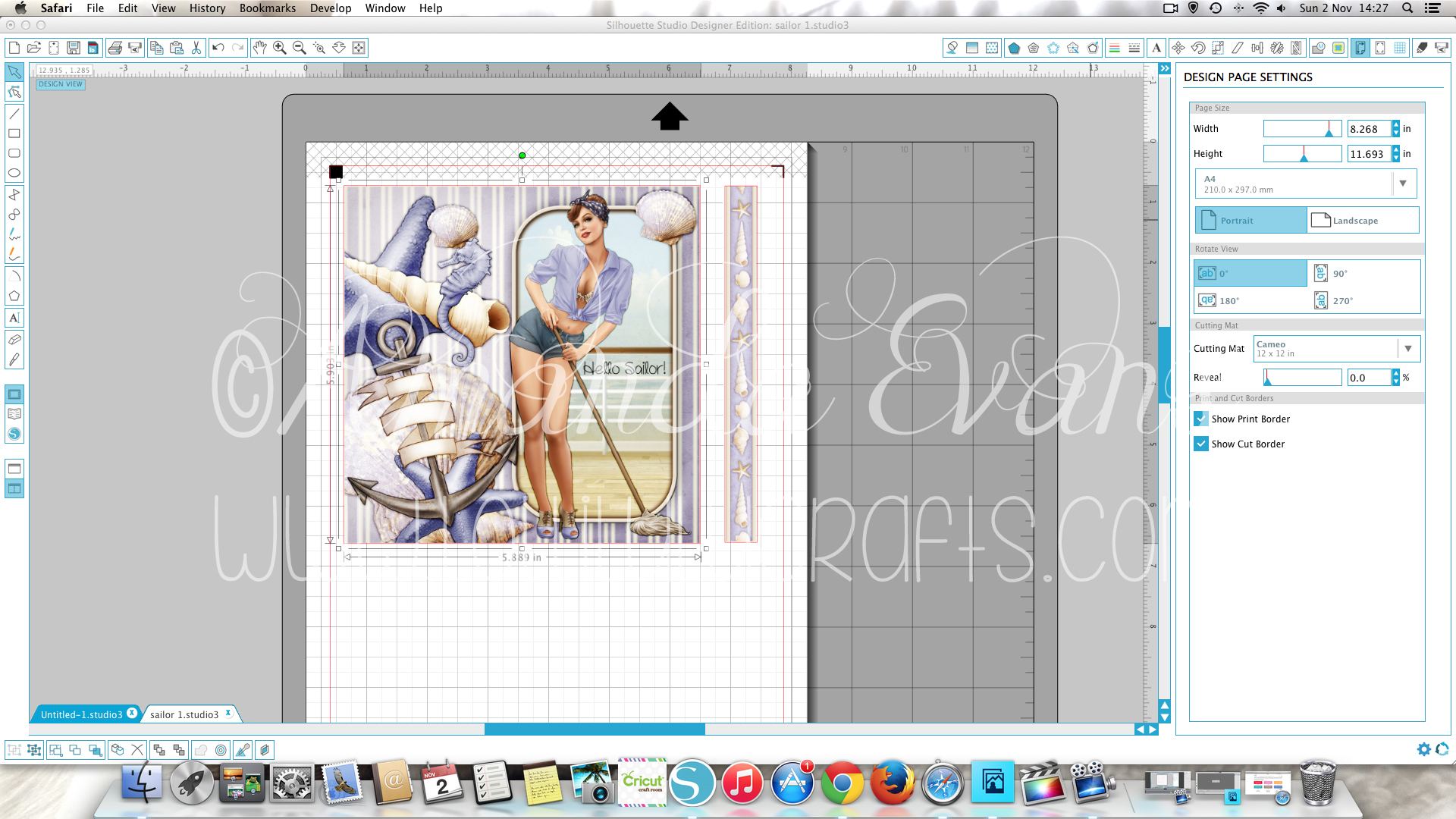Viewport: 1456px width, 819px height.
Task: Toggle the Design Page Settings toolbar icon
Action: (x=1360, y=48)
